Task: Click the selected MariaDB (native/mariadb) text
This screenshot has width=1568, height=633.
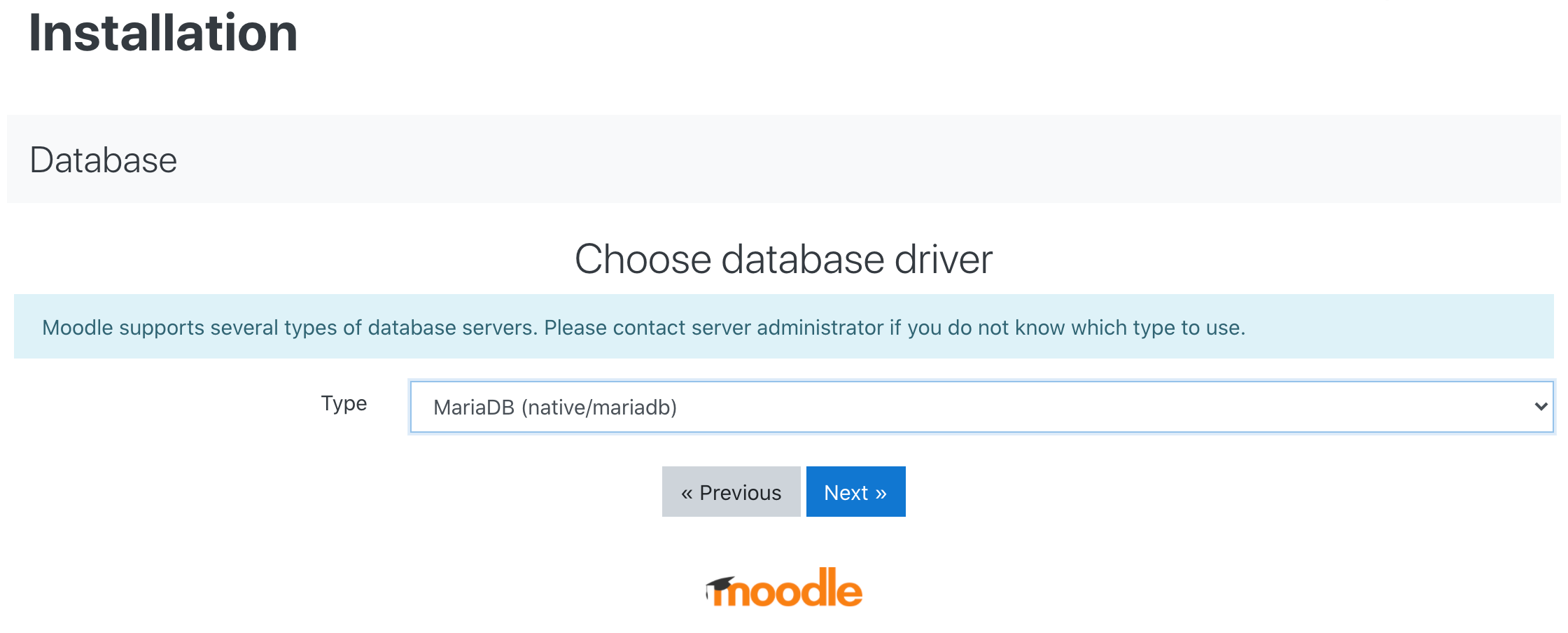Action: tap(554, 408)
